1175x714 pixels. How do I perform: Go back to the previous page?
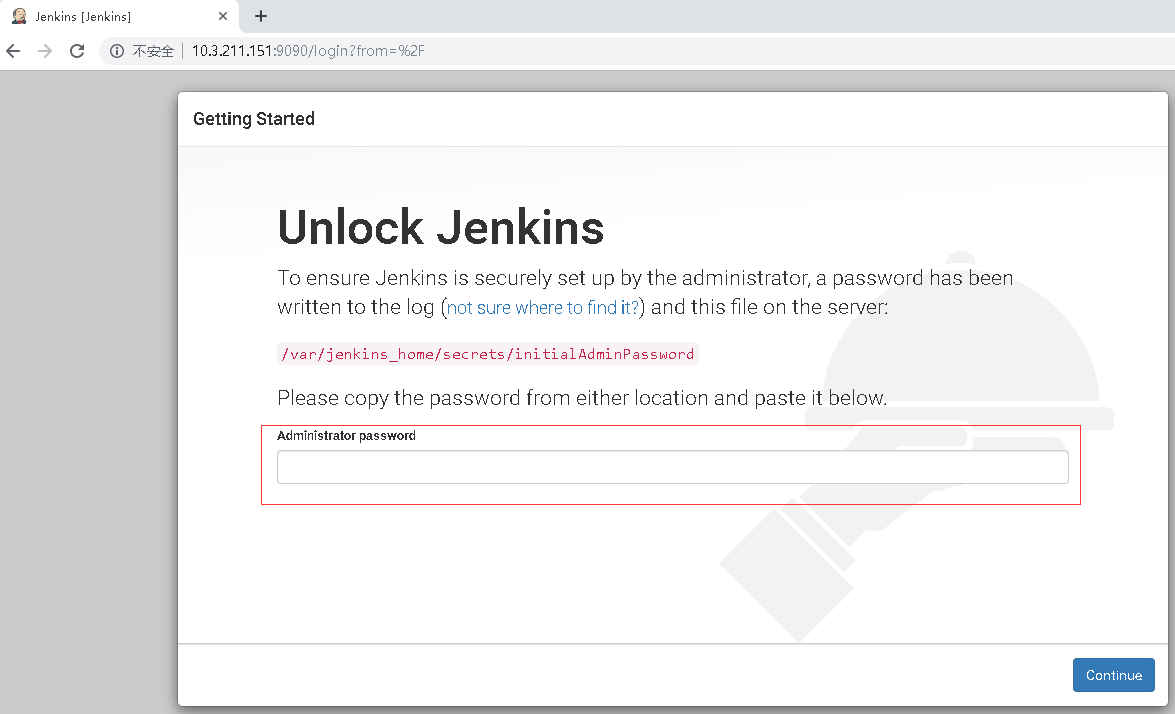click(13, 51)
